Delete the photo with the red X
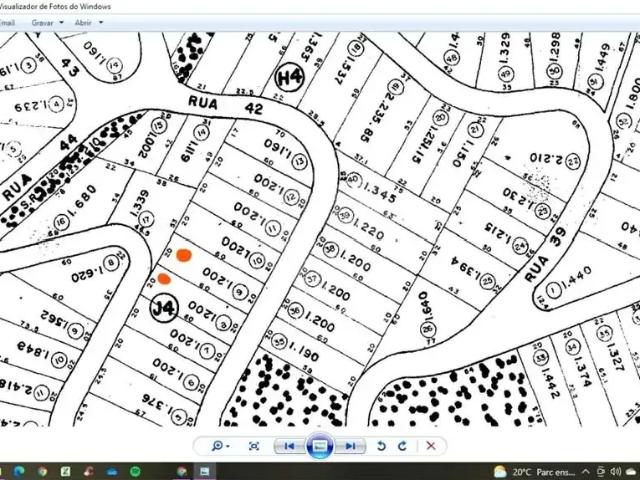The height and width of the screenshot is (480, 640). 431,446
